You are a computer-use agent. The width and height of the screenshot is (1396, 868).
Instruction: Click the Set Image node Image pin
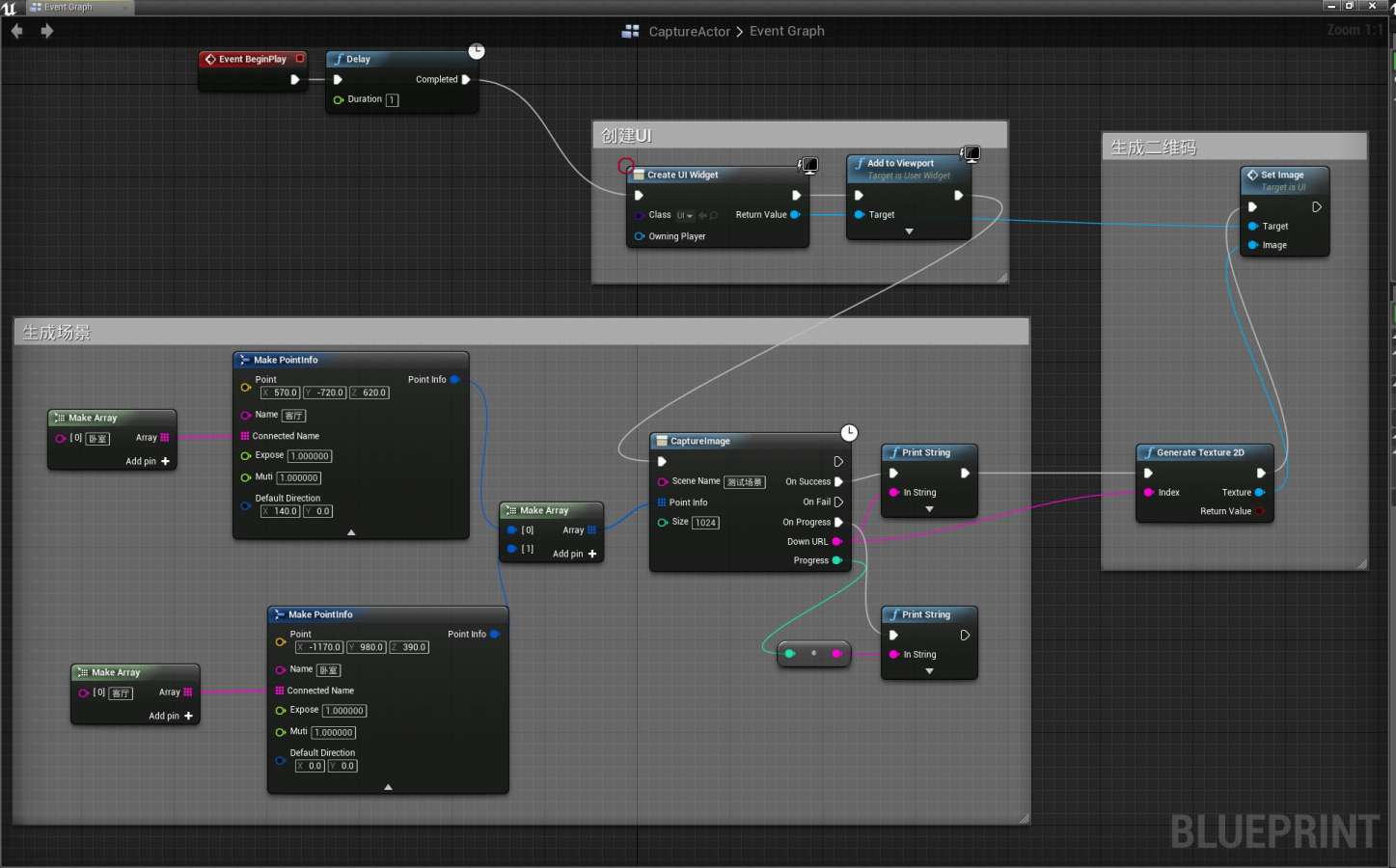pyautogui.click(x=1252, y=245)
